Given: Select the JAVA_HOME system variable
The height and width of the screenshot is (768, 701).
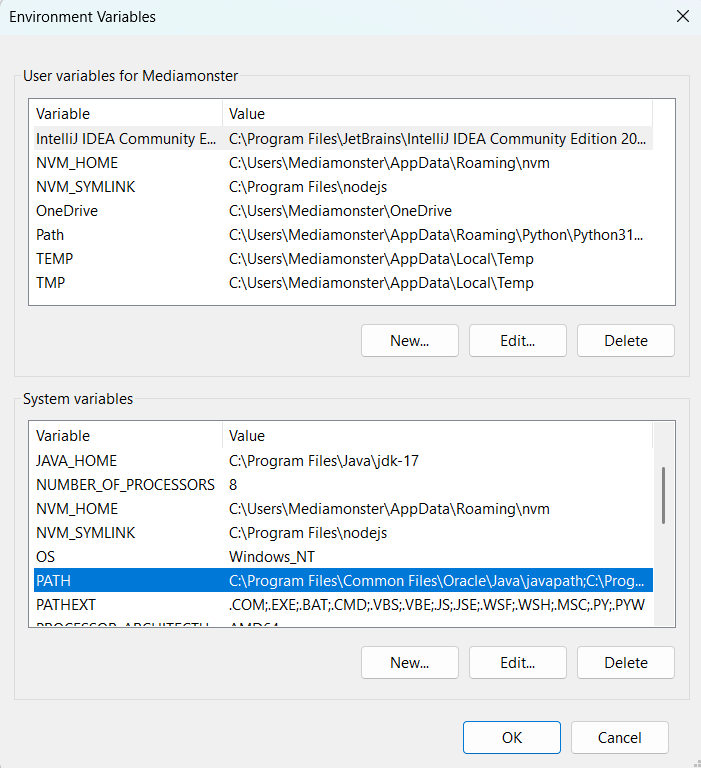Looking at the screenshot, I should [x=343, y=460].
